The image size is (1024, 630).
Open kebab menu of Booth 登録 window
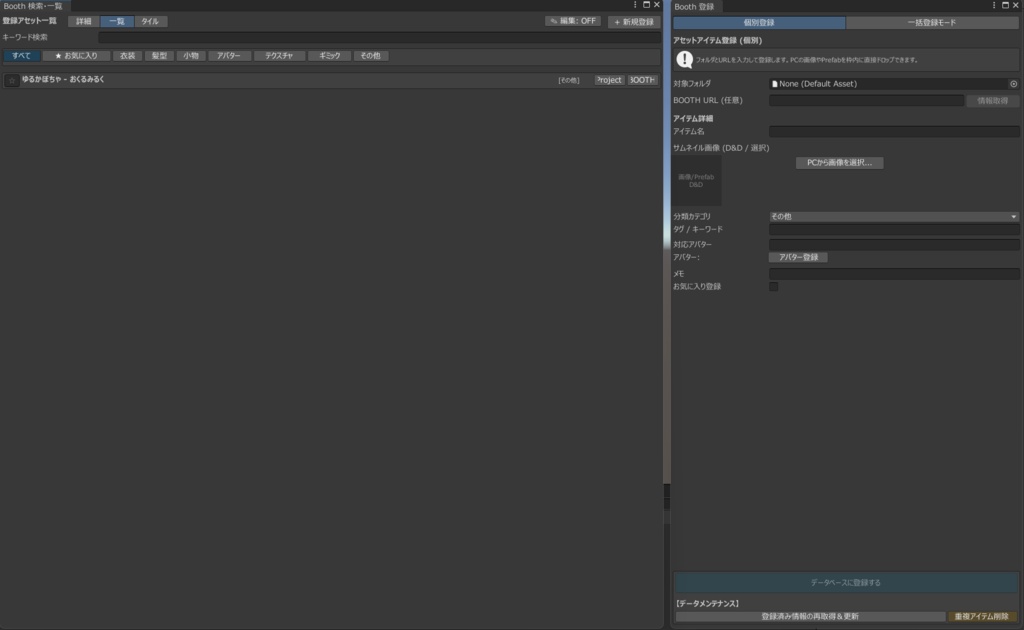coord(994,5)
